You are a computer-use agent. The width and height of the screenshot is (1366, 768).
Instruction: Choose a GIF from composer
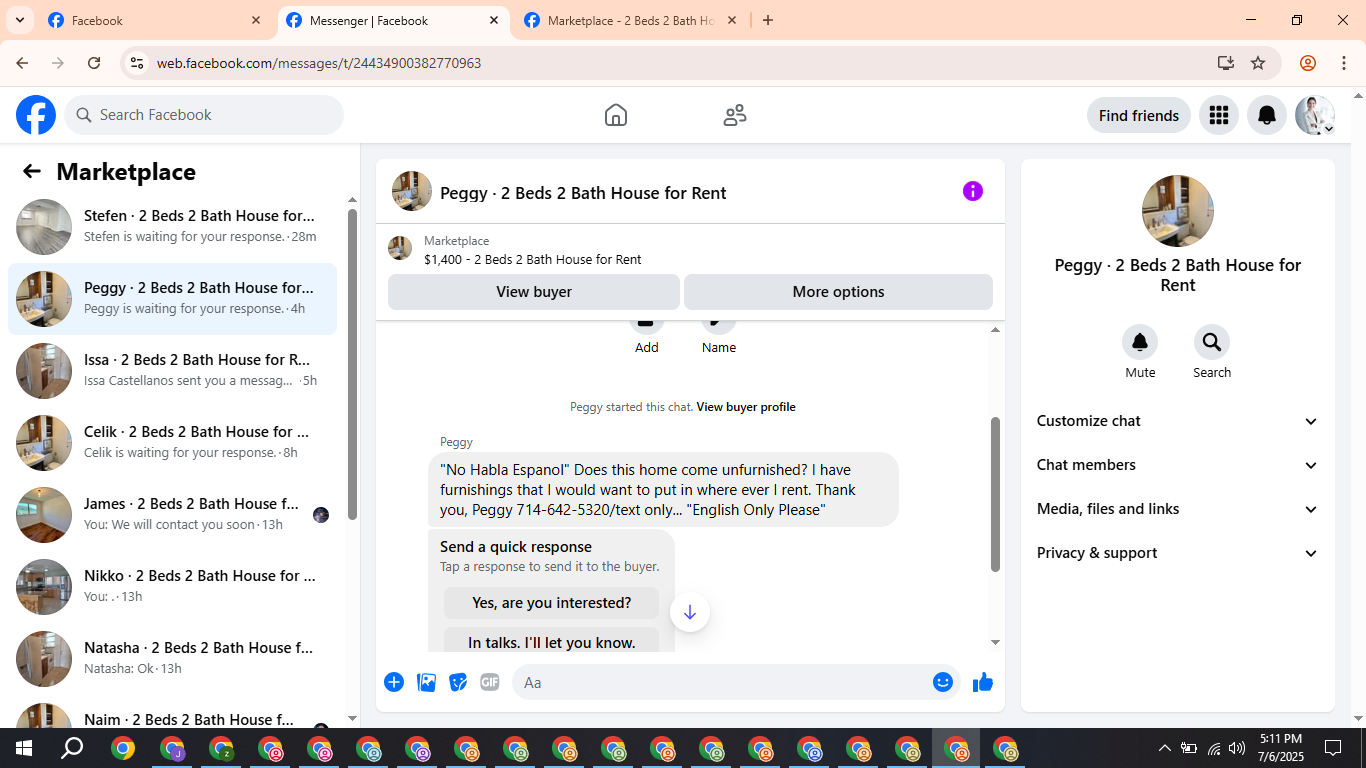tap(490, 682)
